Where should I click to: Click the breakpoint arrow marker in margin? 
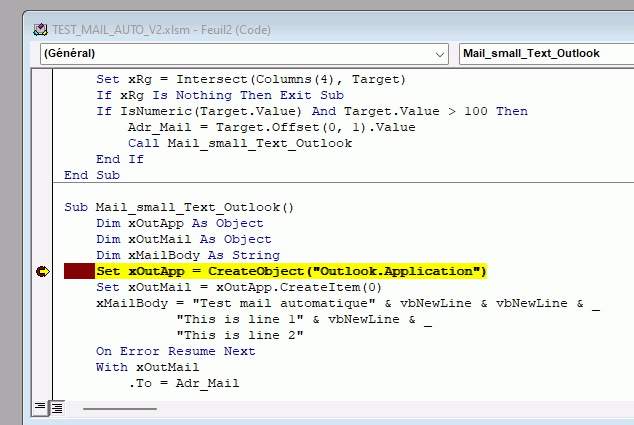coord(43,272)
